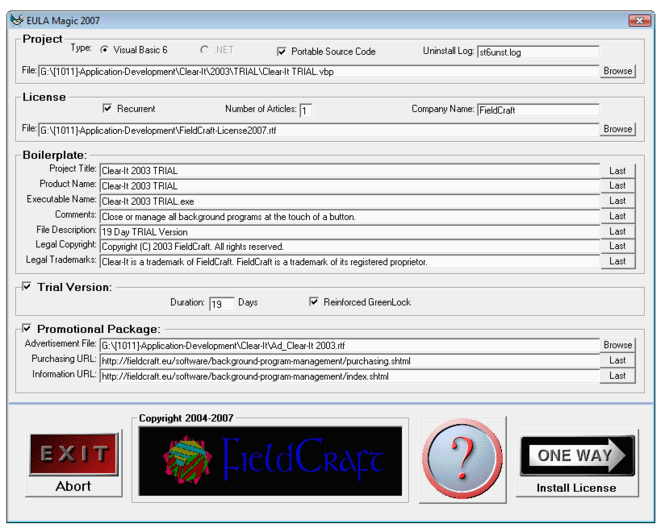Click the red EXIT Abort button
The height and width of the screenshot is (532, 665).
tap(74, 463)
